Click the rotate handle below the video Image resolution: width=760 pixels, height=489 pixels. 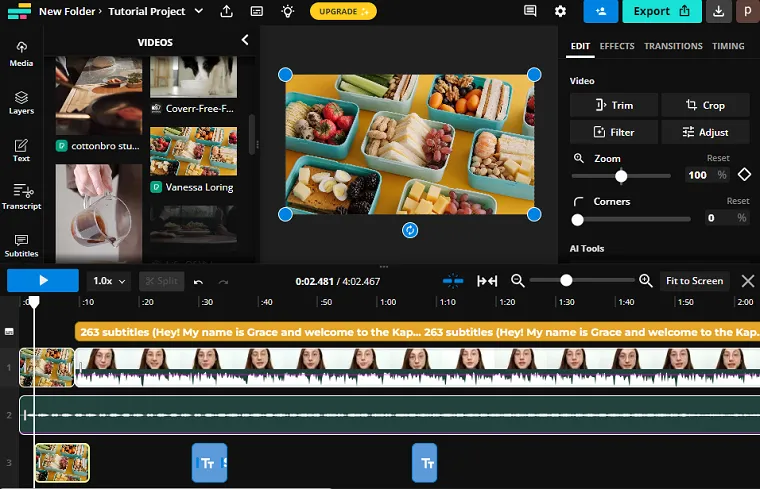click(x=410, y=231)
